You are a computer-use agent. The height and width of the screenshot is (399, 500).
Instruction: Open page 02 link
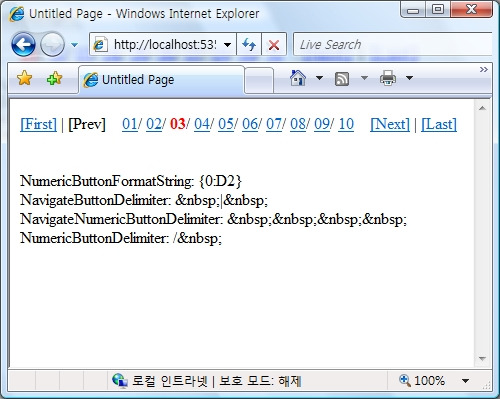[x=154, y=124]
